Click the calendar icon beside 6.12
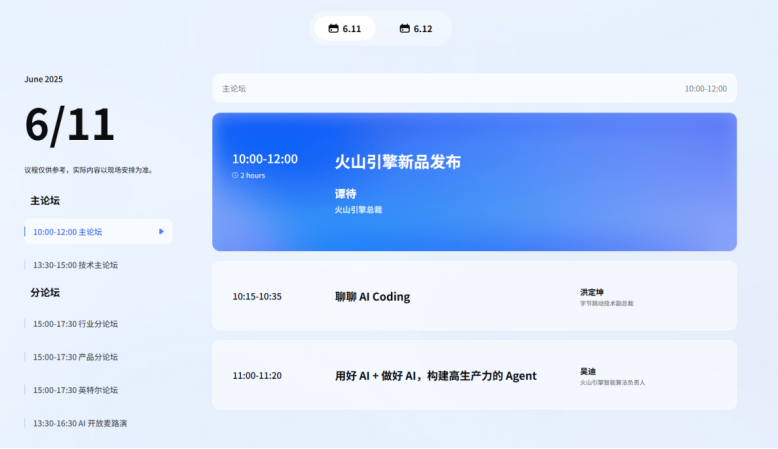 (405, 29)
